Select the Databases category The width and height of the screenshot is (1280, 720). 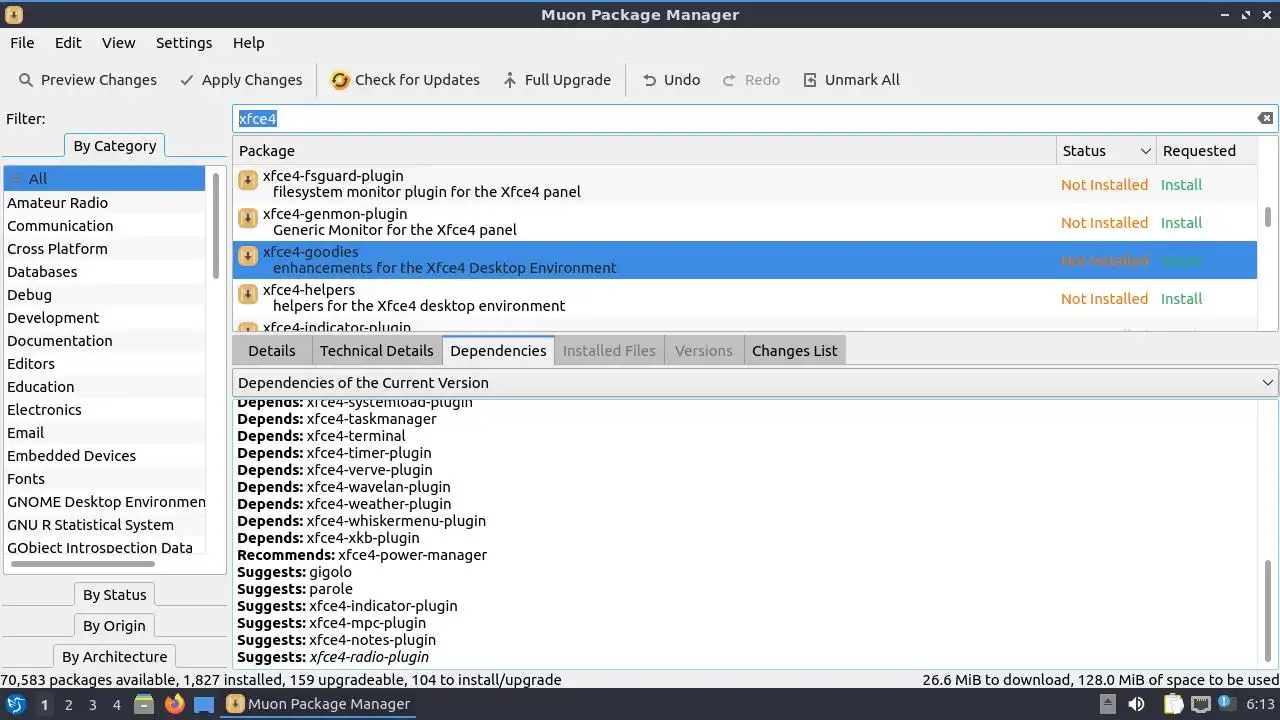coord(104,272)
